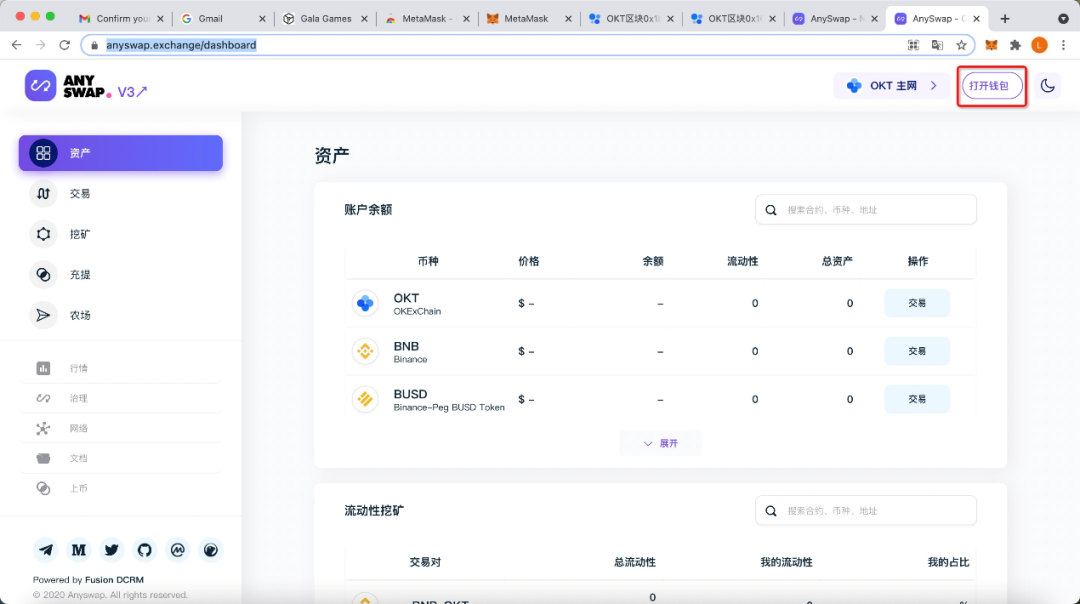Click the 交易 swap arrows icon
Image resolution: width=1080 pixels, height=604 pixels.
[43, 194]
